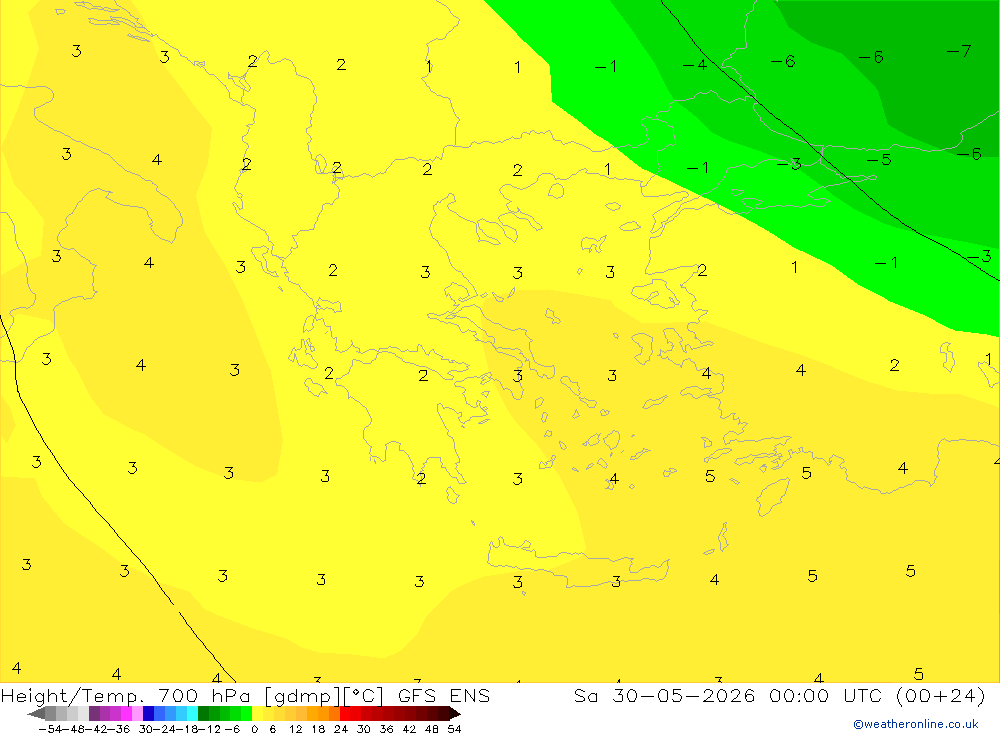Click the '-48' legend label
The width and height of the screenshot is (1000, 733).
pos(75,729)
